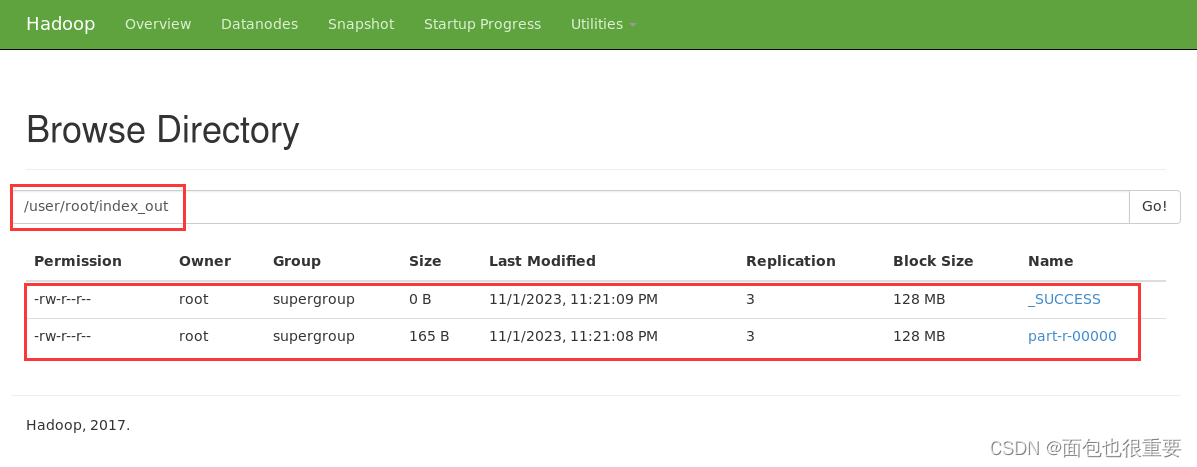Click 128 MB in the part-r-00000 row
This screenshot has height=467, width=1197.
919,336
